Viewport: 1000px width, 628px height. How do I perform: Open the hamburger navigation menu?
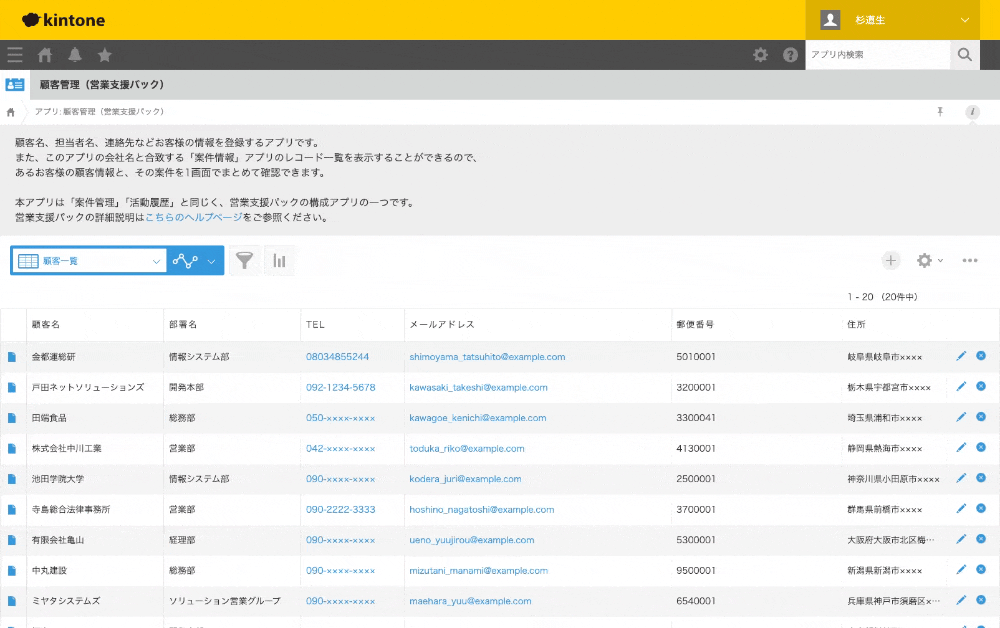(x=14, y=55)
